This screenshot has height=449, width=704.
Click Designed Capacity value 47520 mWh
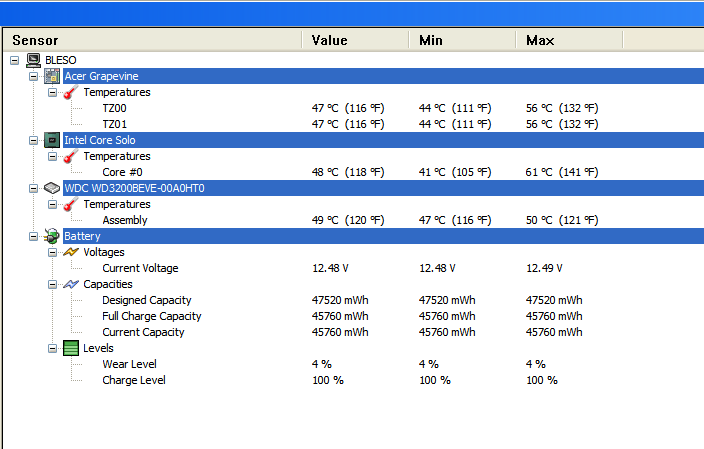pyautogui.click(x=340, y=300)
